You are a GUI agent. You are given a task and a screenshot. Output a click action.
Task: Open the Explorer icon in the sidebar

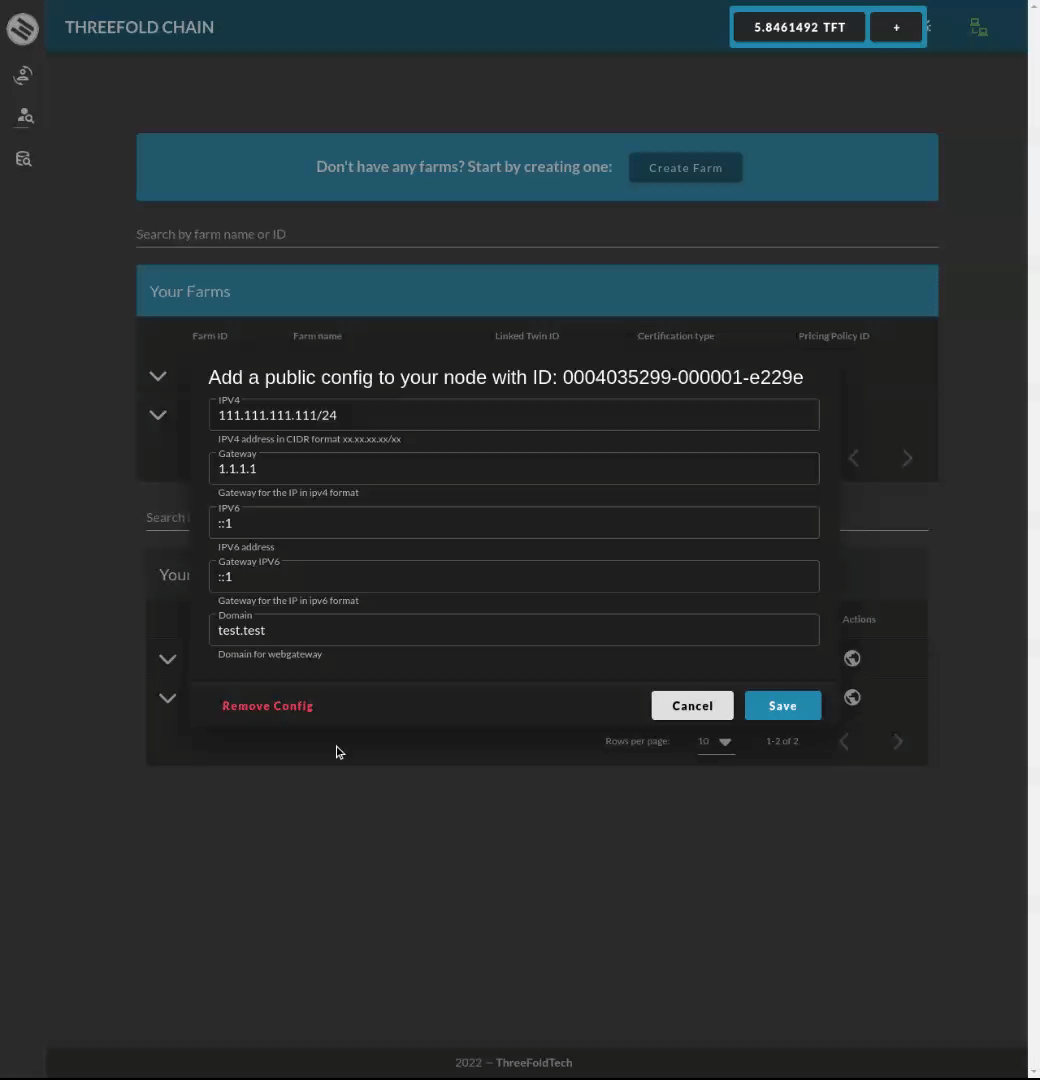22,158
